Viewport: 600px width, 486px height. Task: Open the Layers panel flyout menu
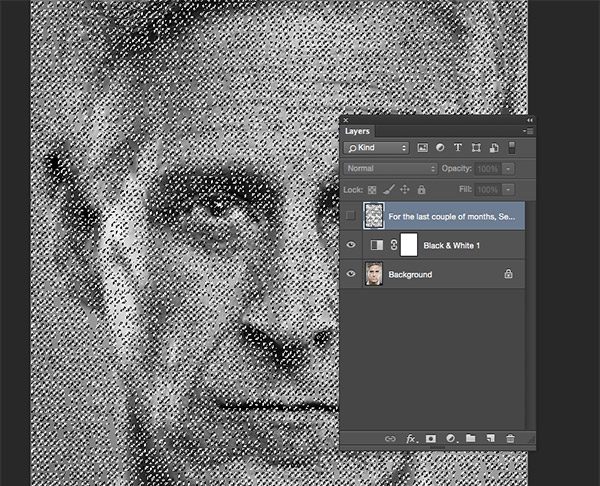(x=527, y=130)
